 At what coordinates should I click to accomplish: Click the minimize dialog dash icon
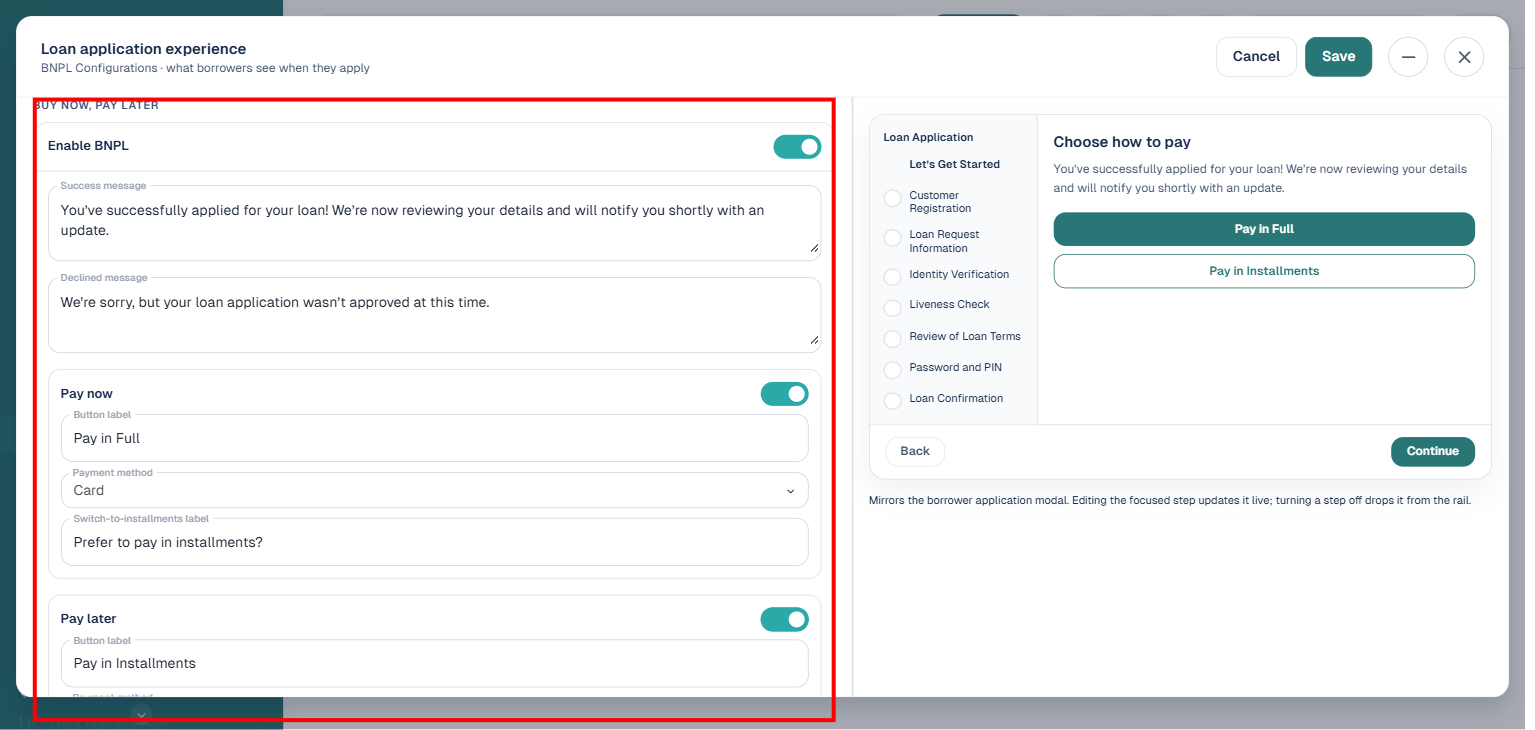(x=1408, y=57)
